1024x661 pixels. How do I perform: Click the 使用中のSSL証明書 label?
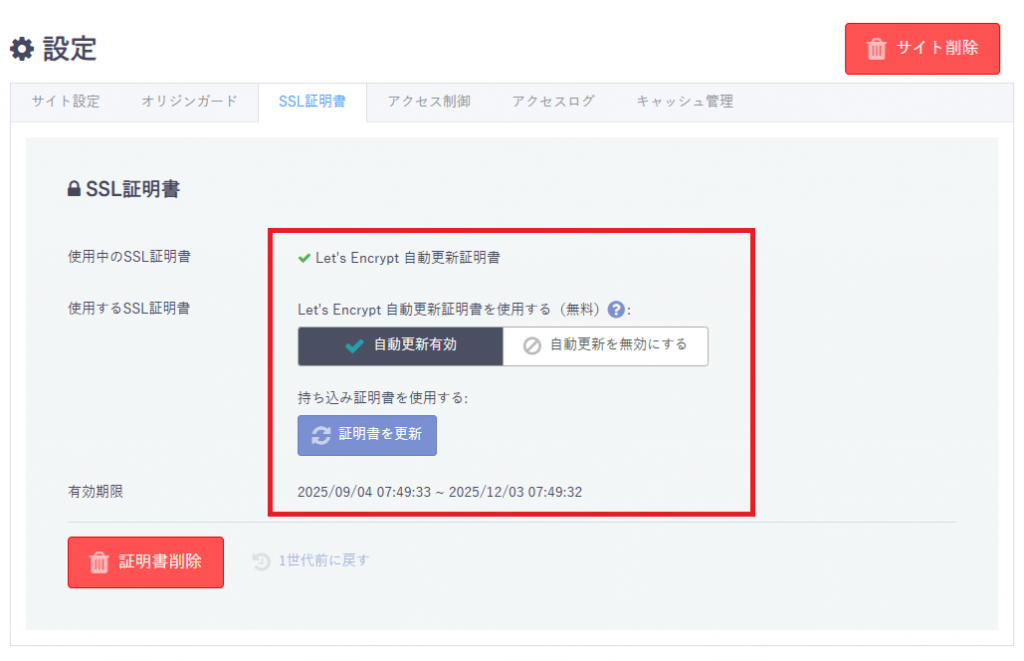[x=129, y=257]
